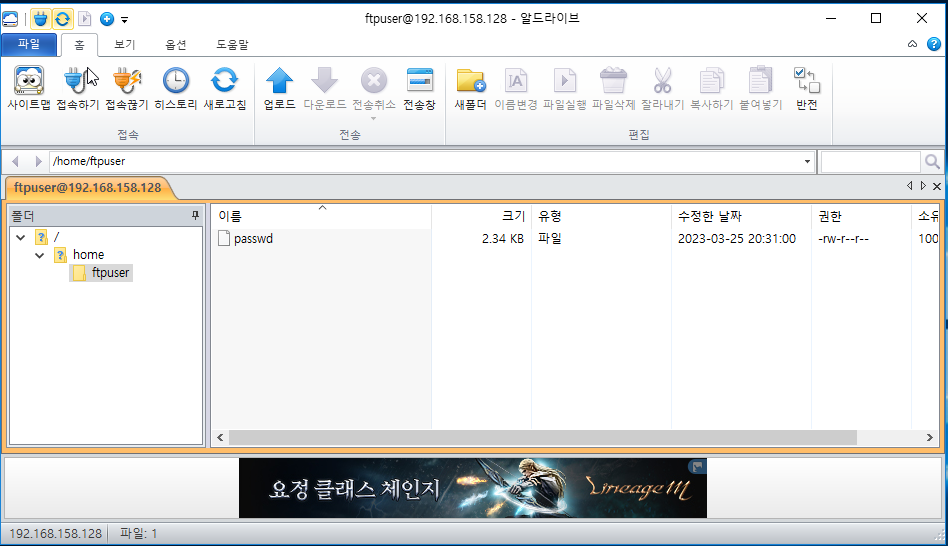Click the search input box
This screenshot has width=948, height=546.
point(871,161)
